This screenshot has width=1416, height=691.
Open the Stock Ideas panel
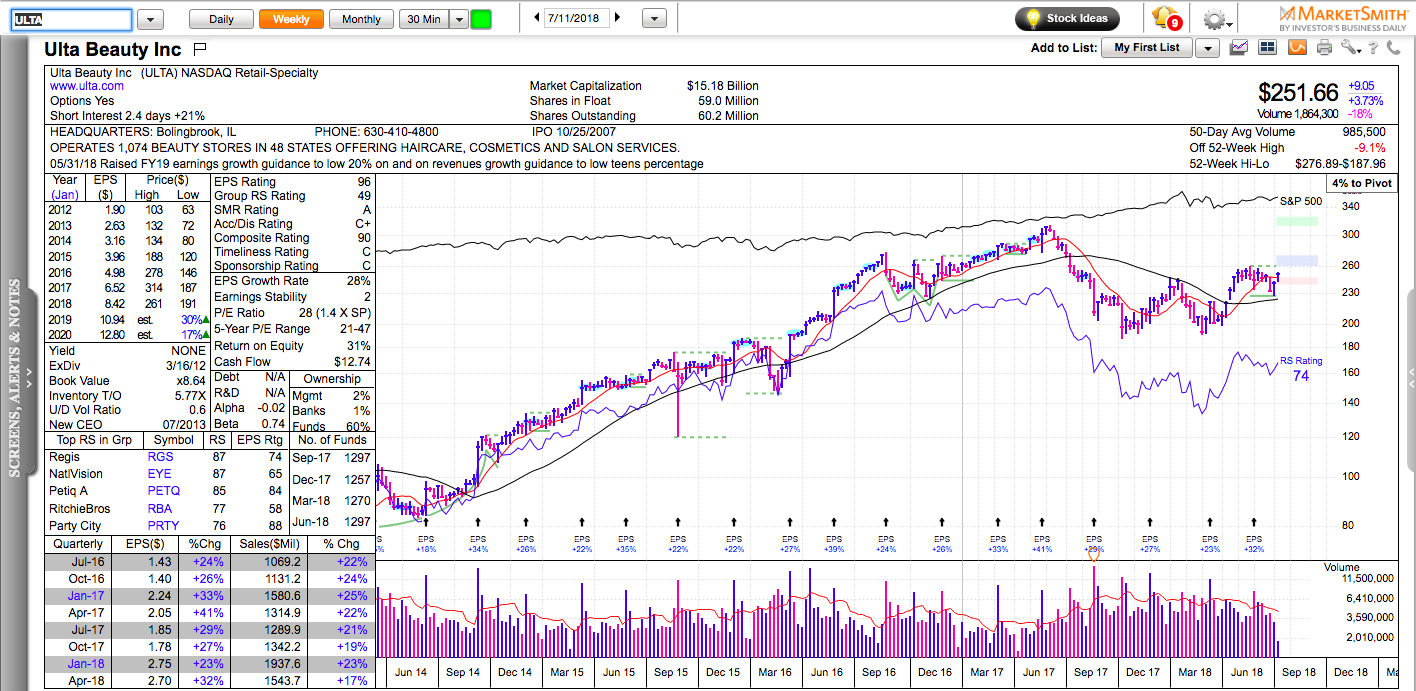(x=1067, y=18)
